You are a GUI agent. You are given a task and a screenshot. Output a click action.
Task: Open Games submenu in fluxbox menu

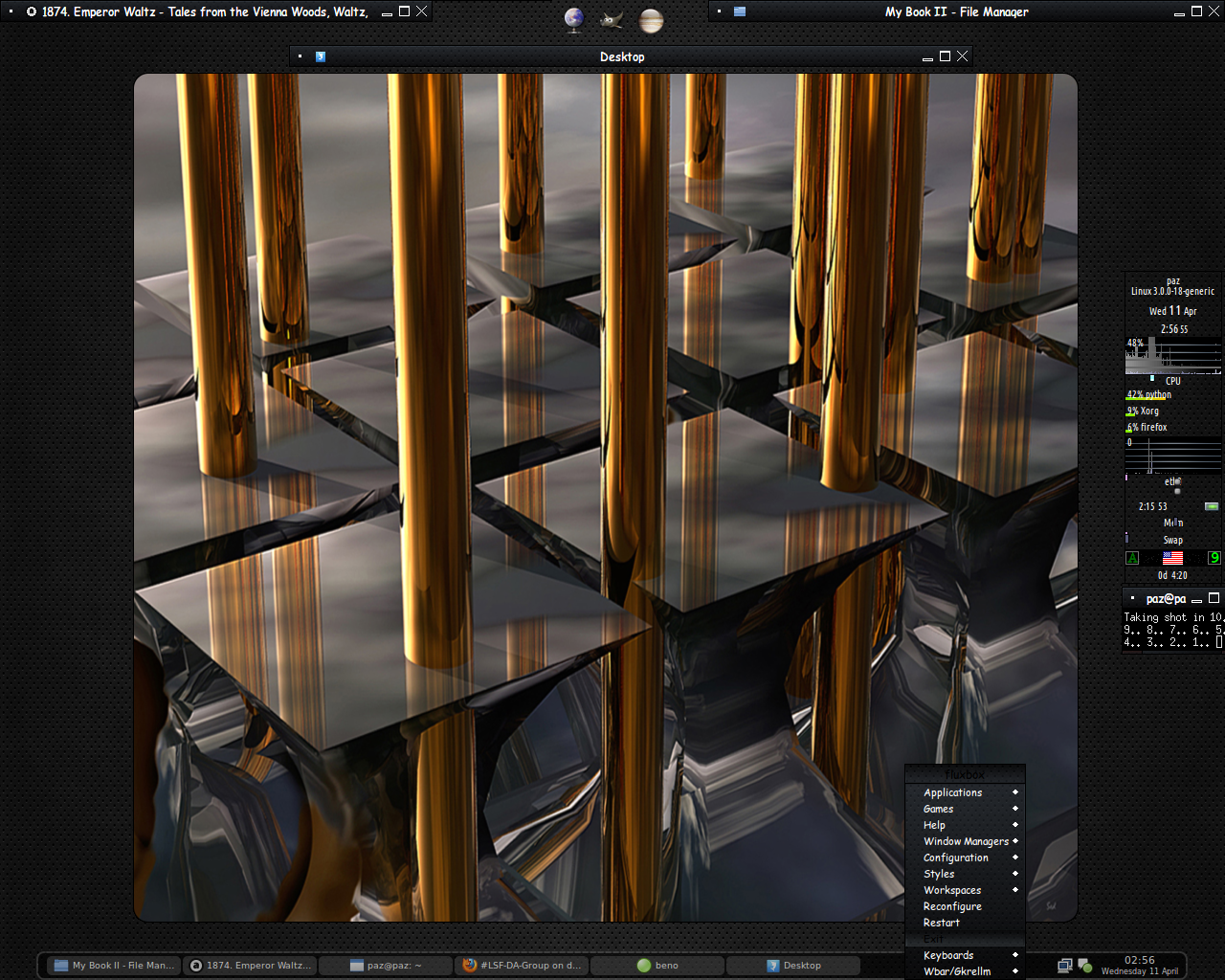(x=965, y=809)
